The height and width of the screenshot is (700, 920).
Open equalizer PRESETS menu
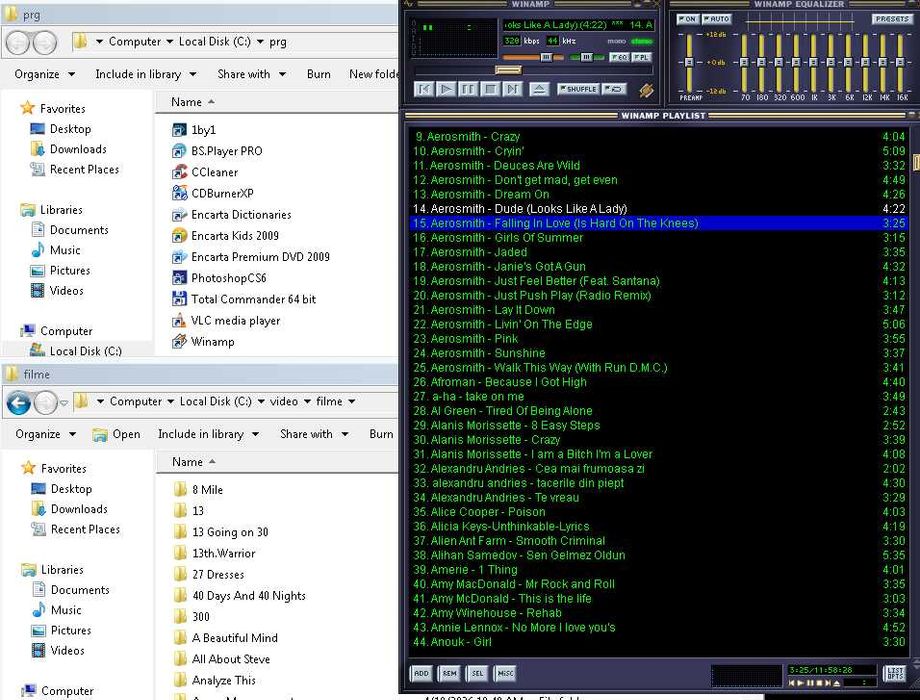coord(891,19)
